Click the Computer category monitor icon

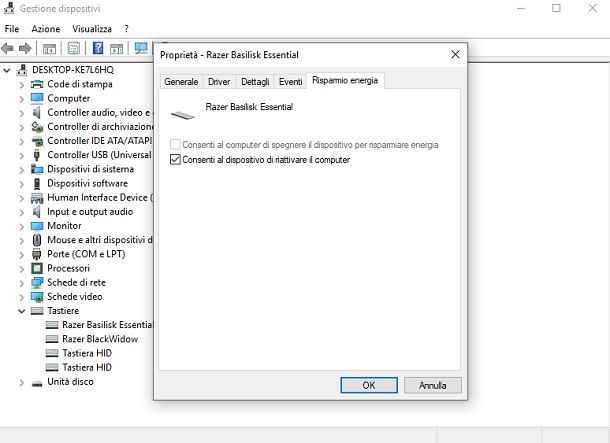coord(37,98)
